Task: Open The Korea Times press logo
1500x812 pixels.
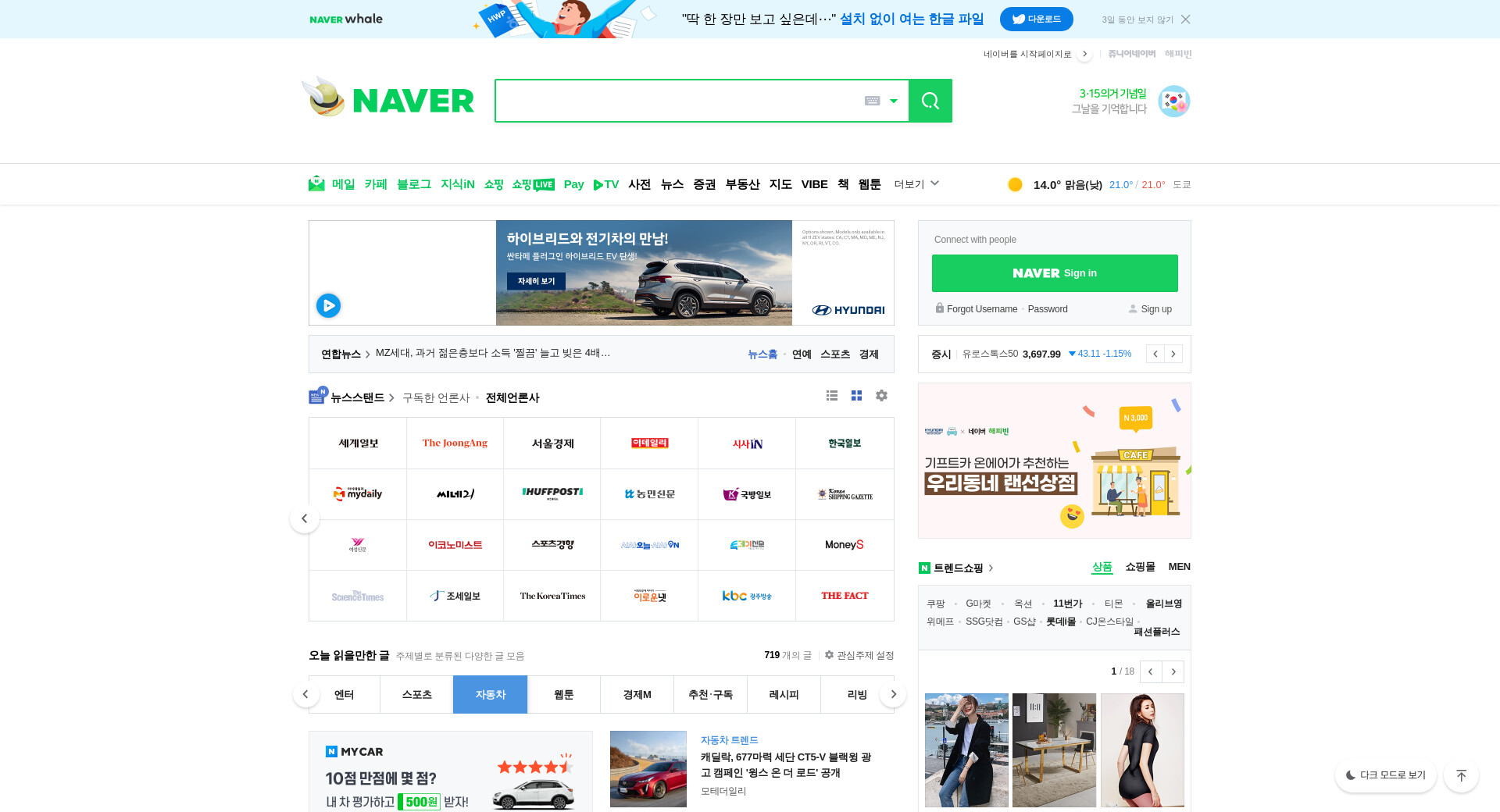Action: click(552, 596)
